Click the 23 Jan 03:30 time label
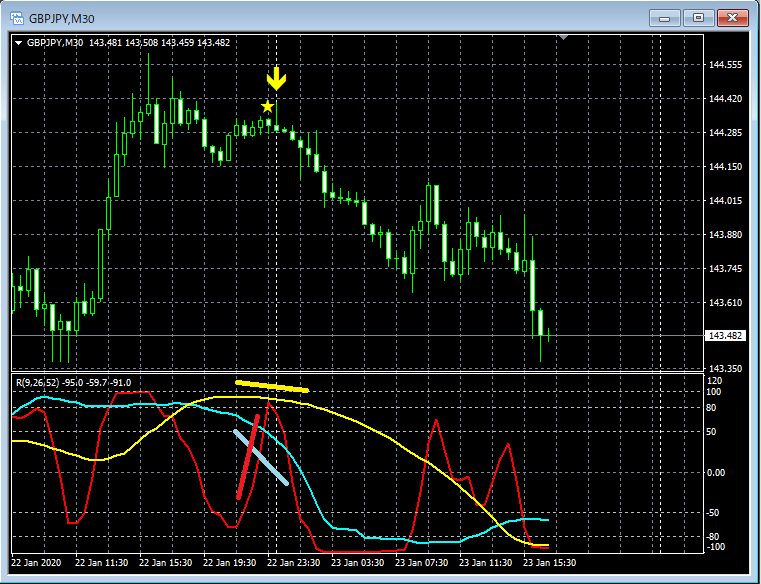 [x=358, y=563]
